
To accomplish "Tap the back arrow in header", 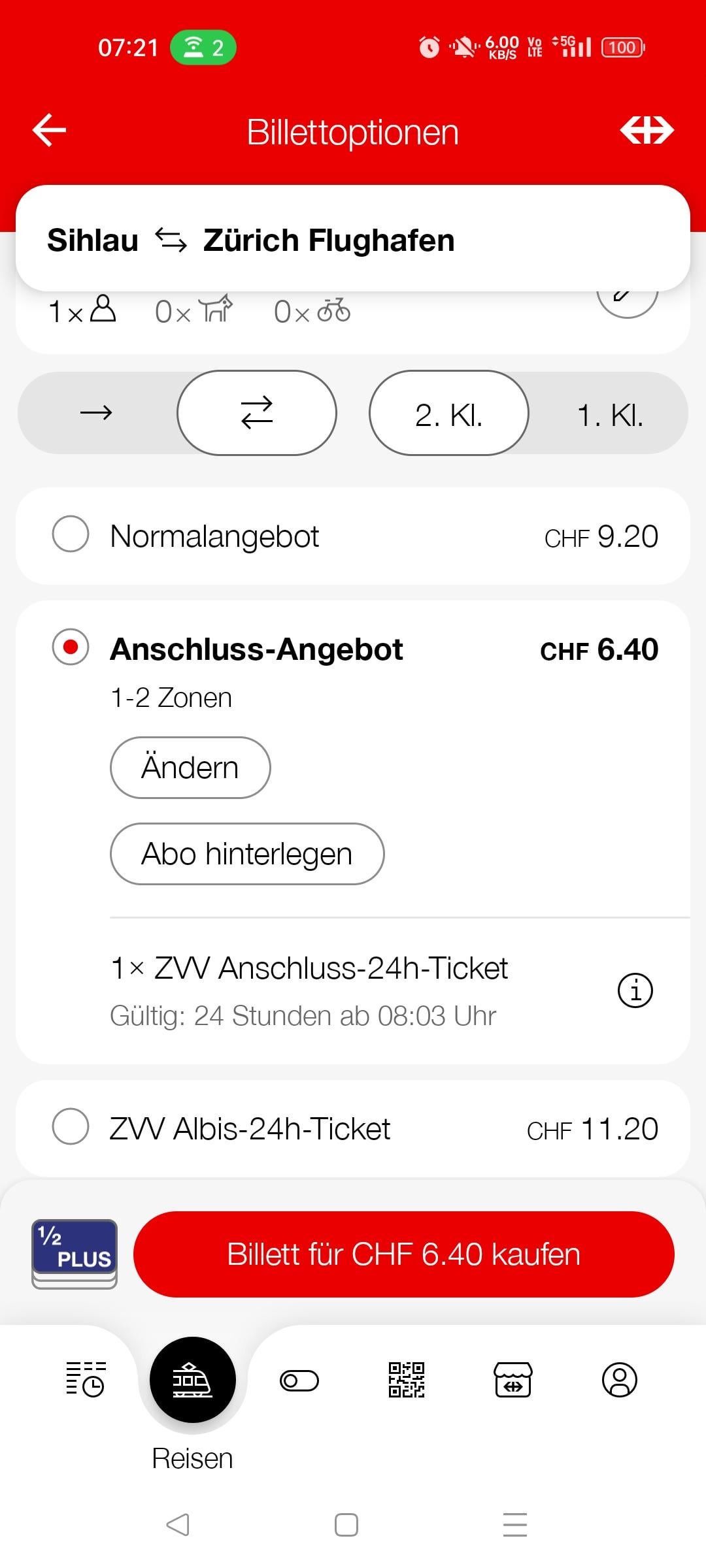I will click(x=50, y=130).
